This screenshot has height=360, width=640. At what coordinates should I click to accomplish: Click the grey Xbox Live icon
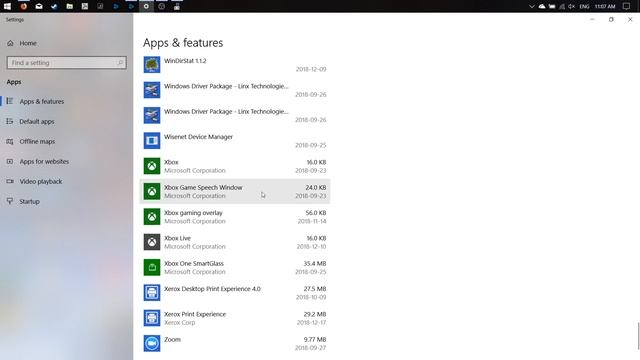152,242
